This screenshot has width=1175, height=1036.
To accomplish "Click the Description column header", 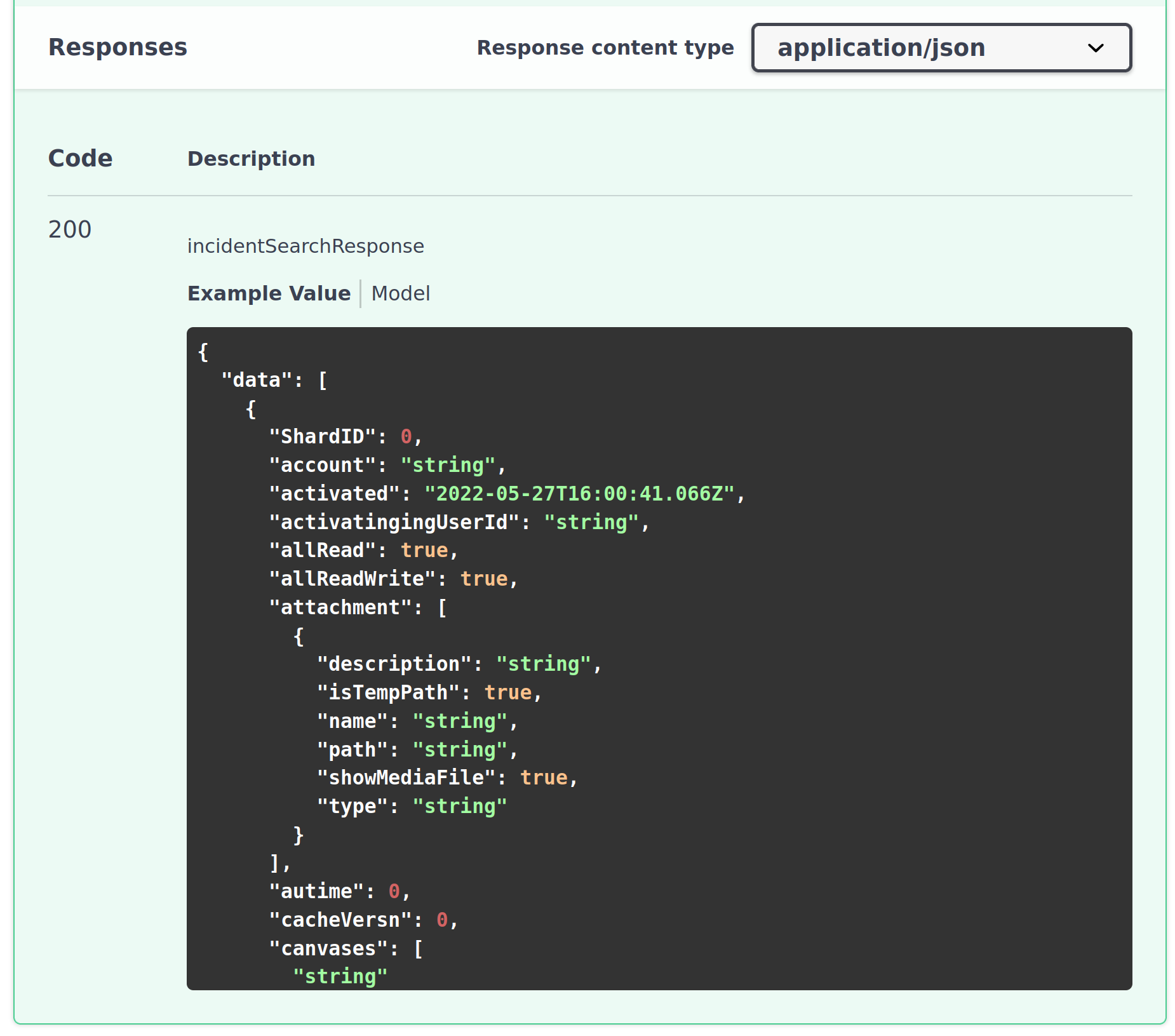I will pyautogui.click(x=251, y=158).
